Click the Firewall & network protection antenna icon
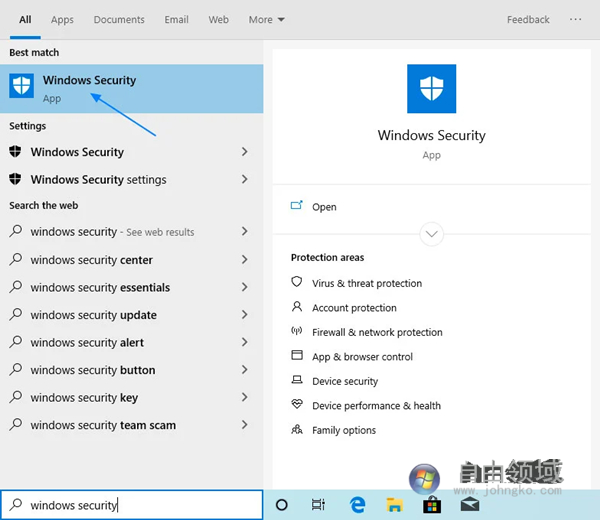This screenshot has height=520, width=600. [297, 331]
